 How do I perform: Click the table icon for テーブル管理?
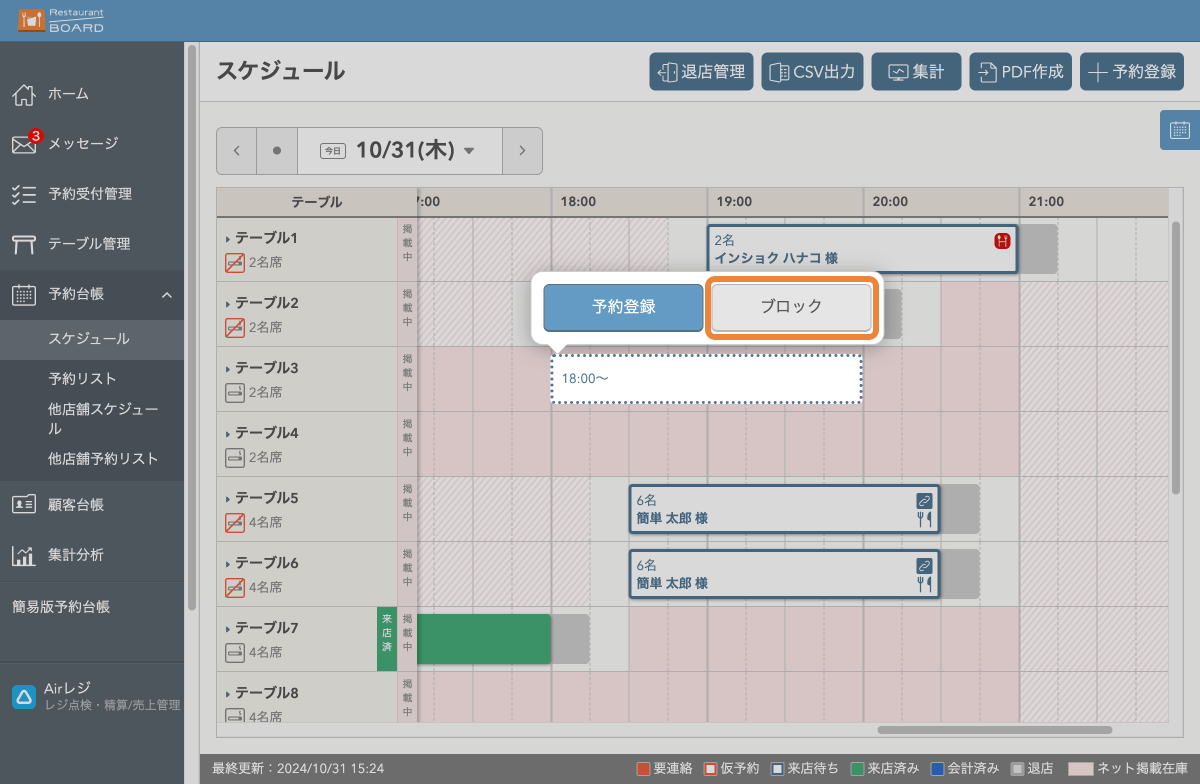click(24, 244)
